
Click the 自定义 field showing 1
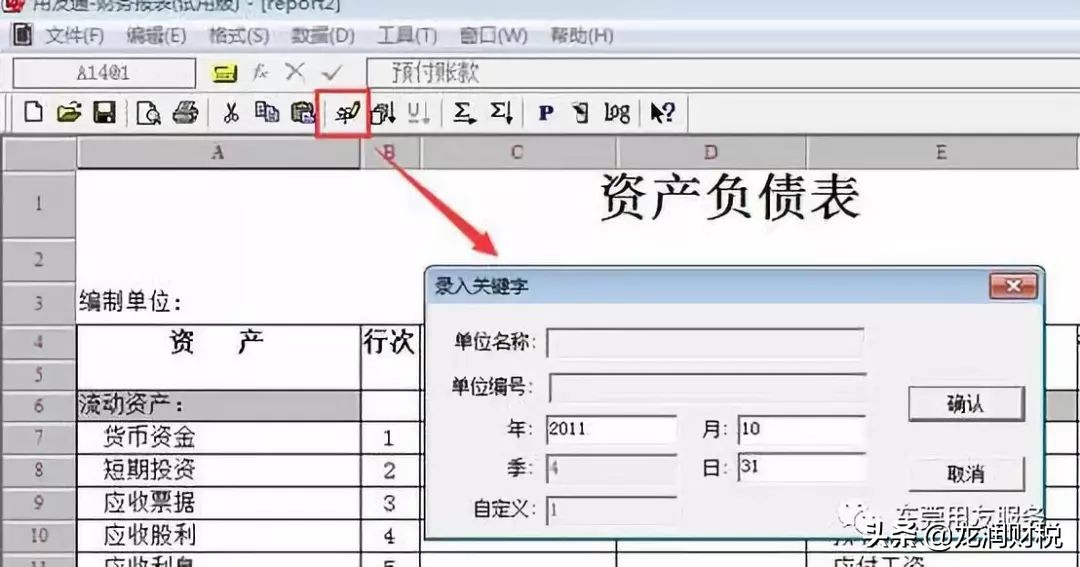coord(611,511)
